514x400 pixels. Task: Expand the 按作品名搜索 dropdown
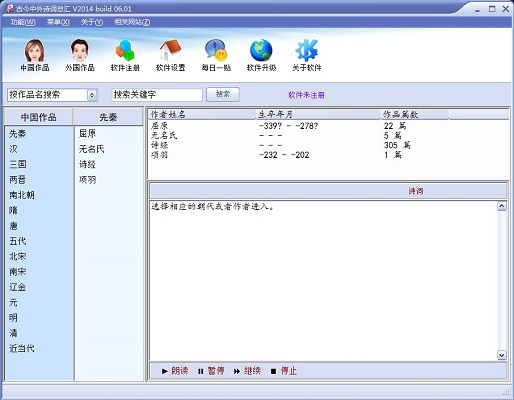(92, 95)
